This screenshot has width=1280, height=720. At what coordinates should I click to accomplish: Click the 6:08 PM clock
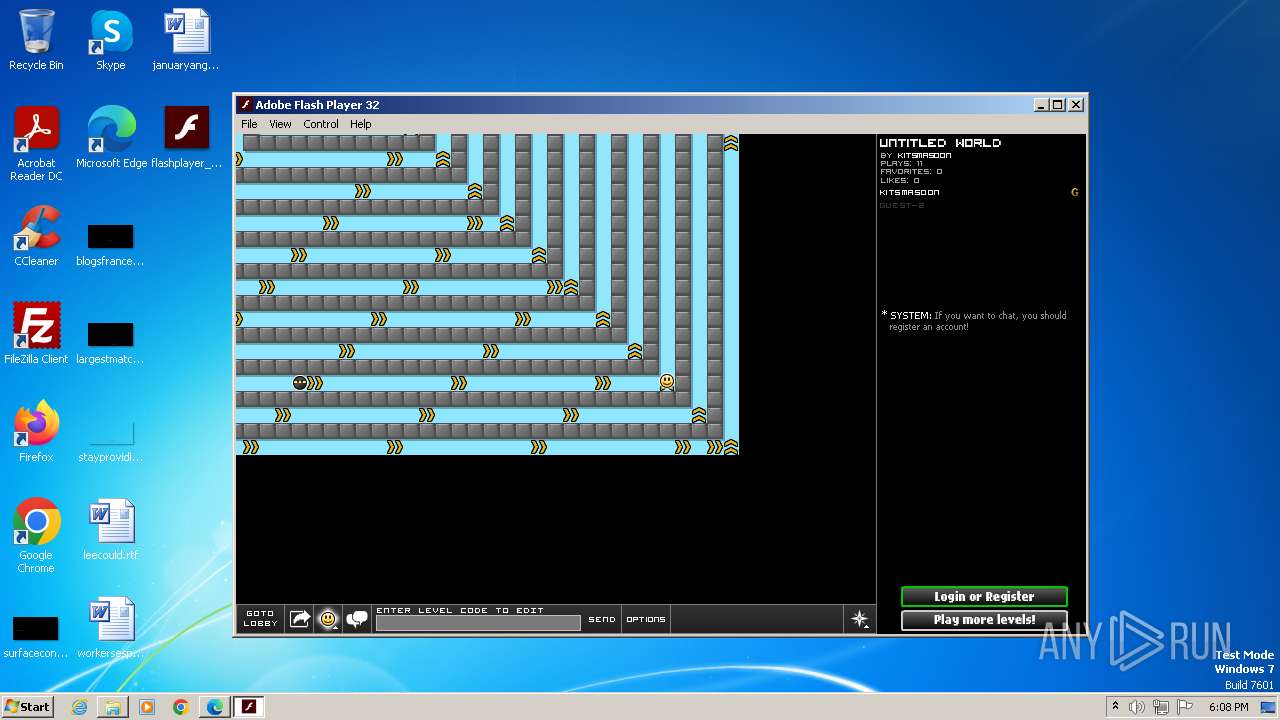tap(1228, 707)
